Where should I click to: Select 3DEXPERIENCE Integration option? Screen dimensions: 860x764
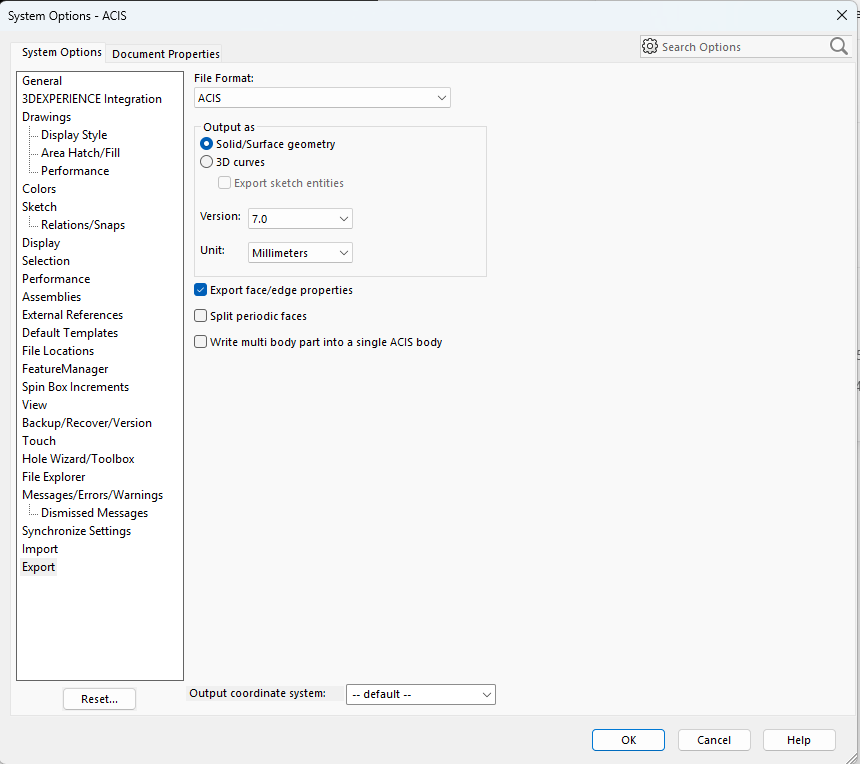tap(92, 99)
